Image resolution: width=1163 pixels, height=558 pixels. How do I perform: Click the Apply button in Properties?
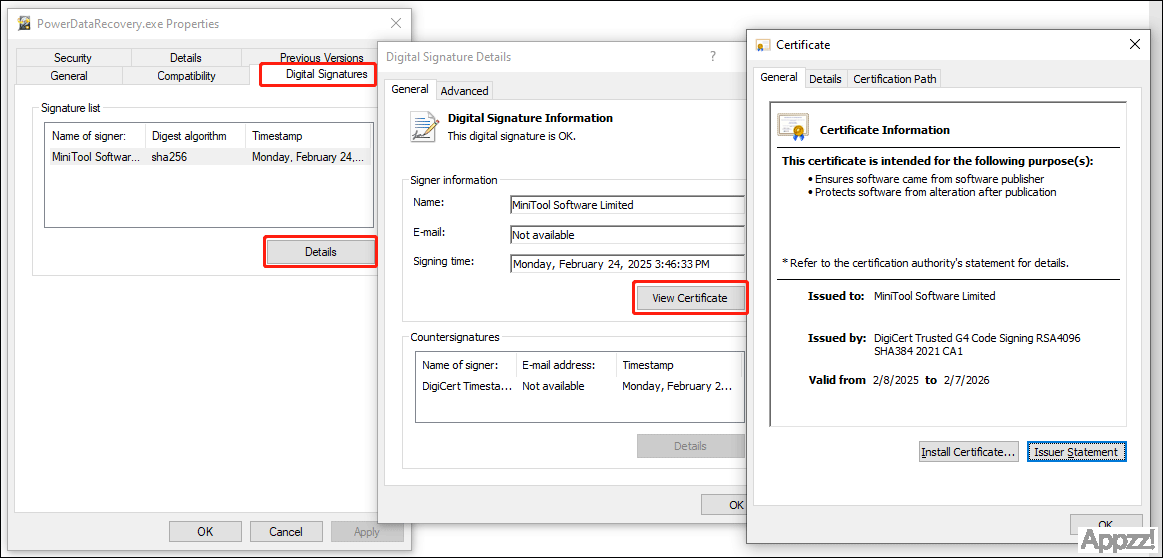pos(367,531)
